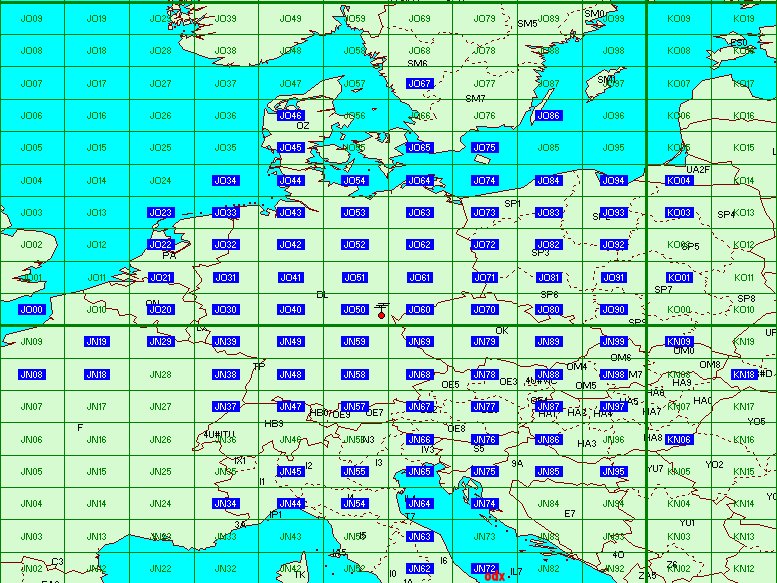
Task: Select the unworked KO09 grid square
Action: pos(678,19)
